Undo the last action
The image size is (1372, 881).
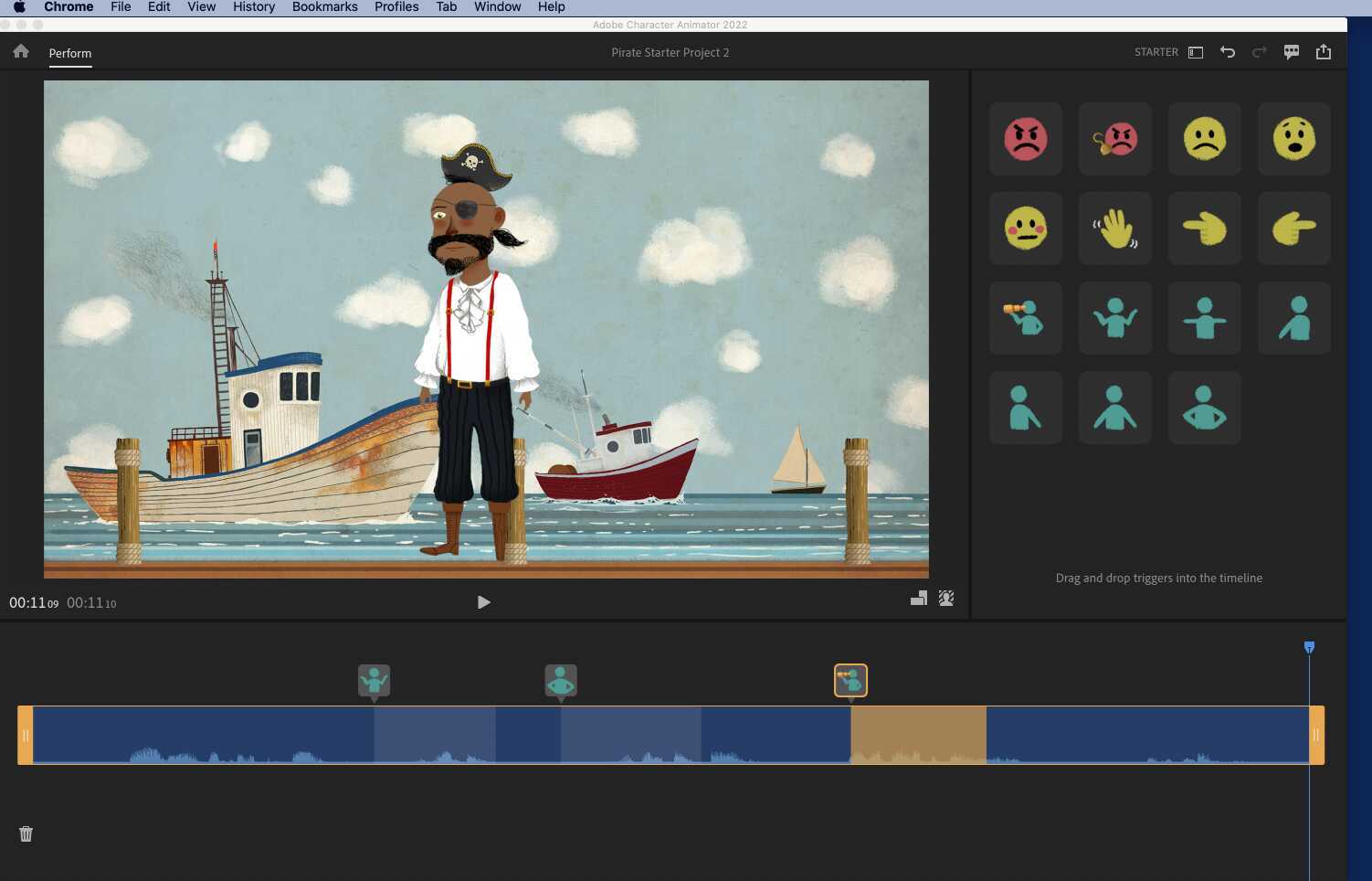[1228, 52]
